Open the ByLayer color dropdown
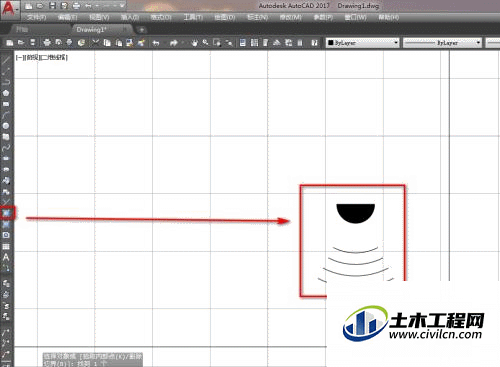This screenshot has height=367, width=500. (363, 43)
